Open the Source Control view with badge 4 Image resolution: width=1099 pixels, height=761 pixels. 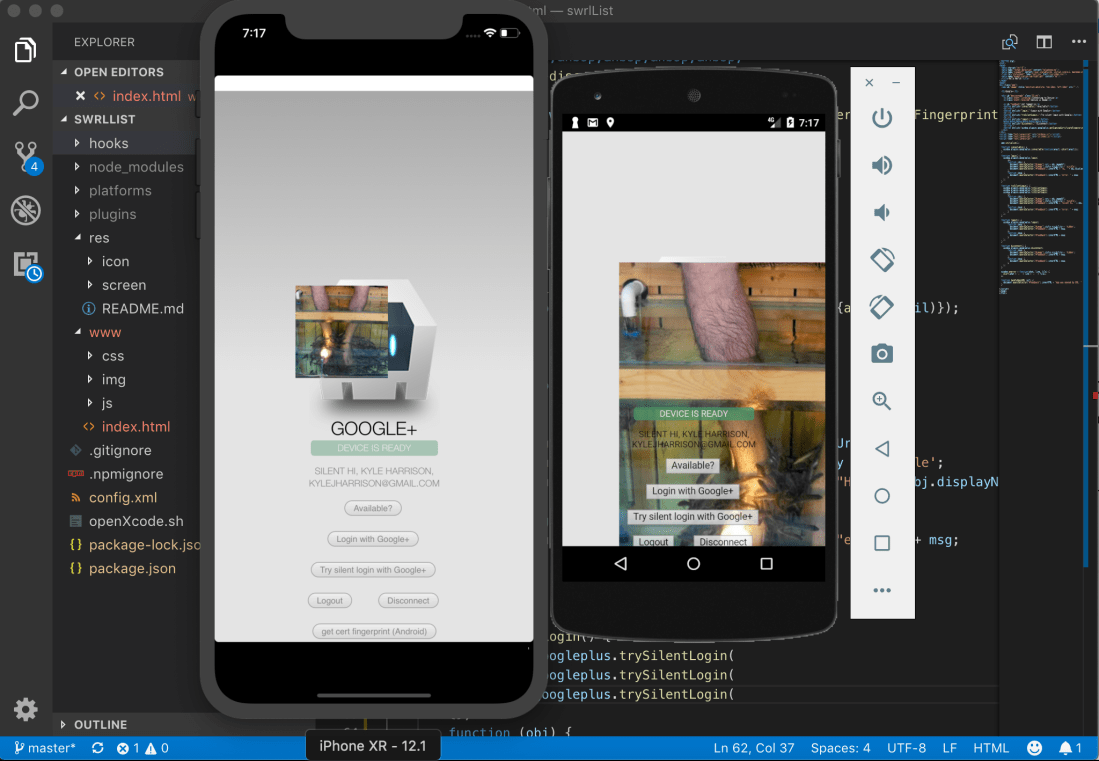[25, 156]
